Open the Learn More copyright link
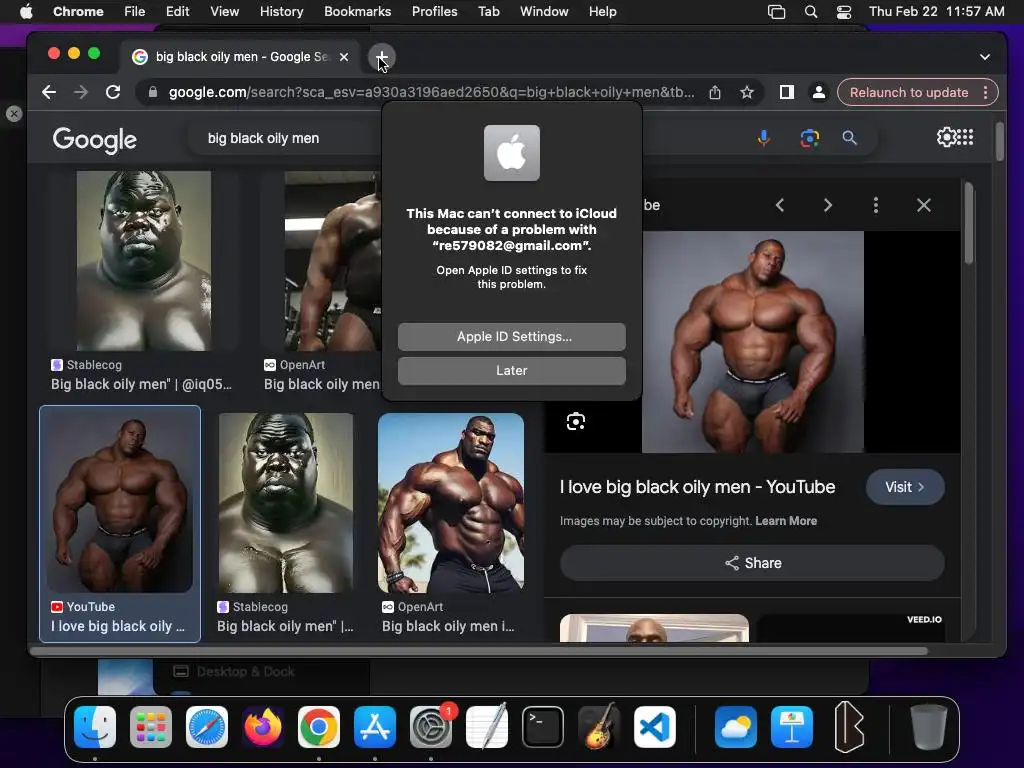This screenshot has width=1024, height=768. point(786,521)
